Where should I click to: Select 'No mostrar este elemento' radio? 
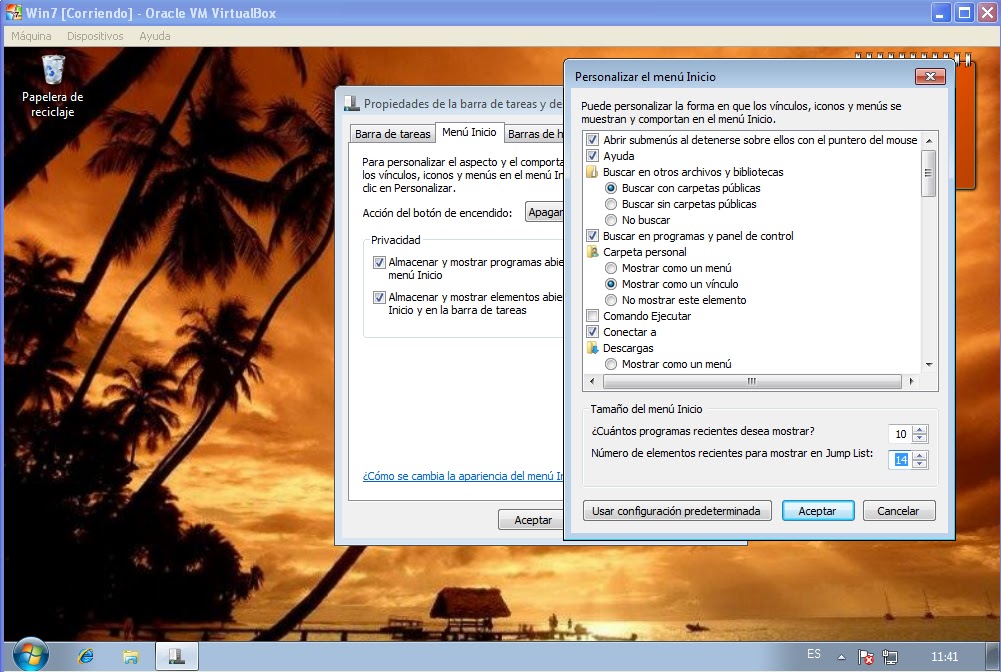611,300
